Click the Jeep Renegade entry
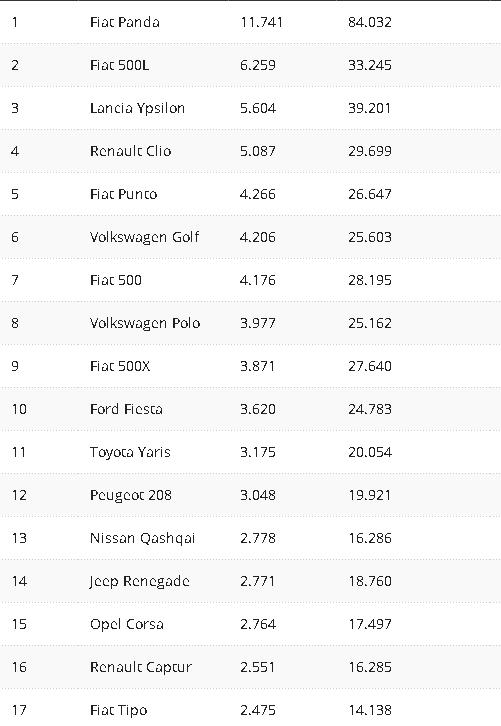501x726 pixels. tap(139, 582)
